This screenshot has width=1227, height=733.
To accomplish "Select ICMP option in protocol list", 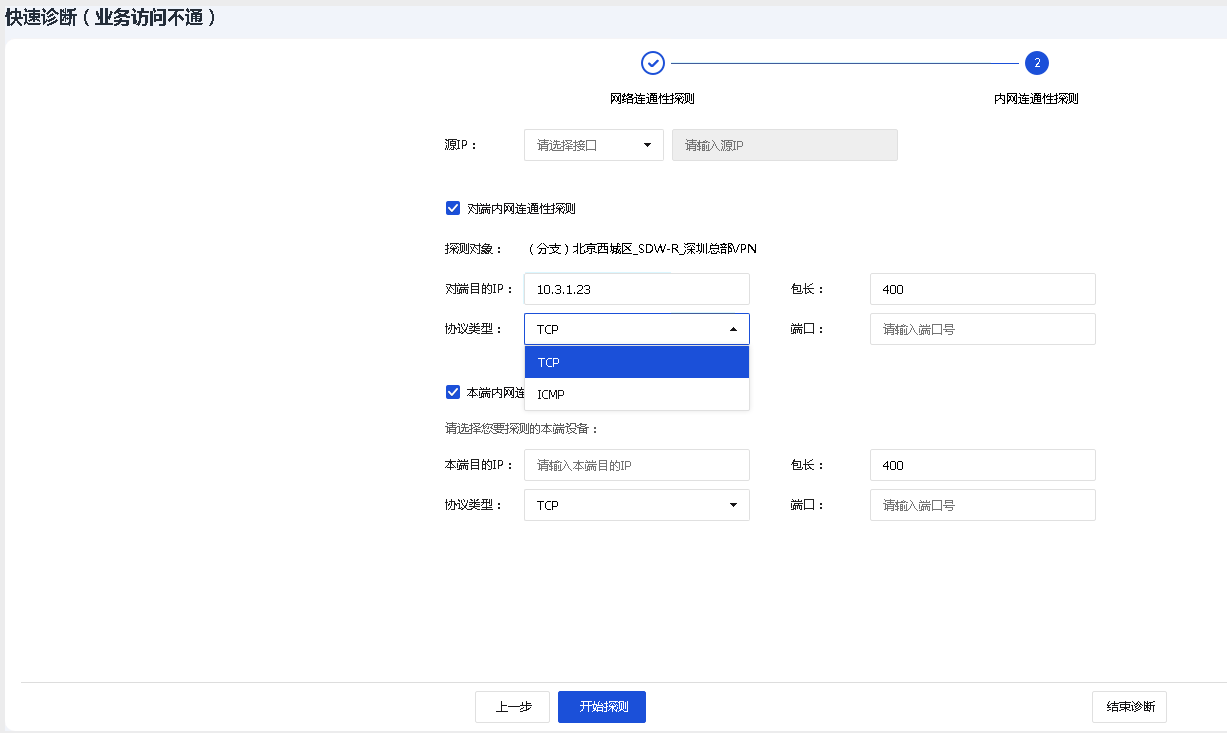I will tap(636, 394).
